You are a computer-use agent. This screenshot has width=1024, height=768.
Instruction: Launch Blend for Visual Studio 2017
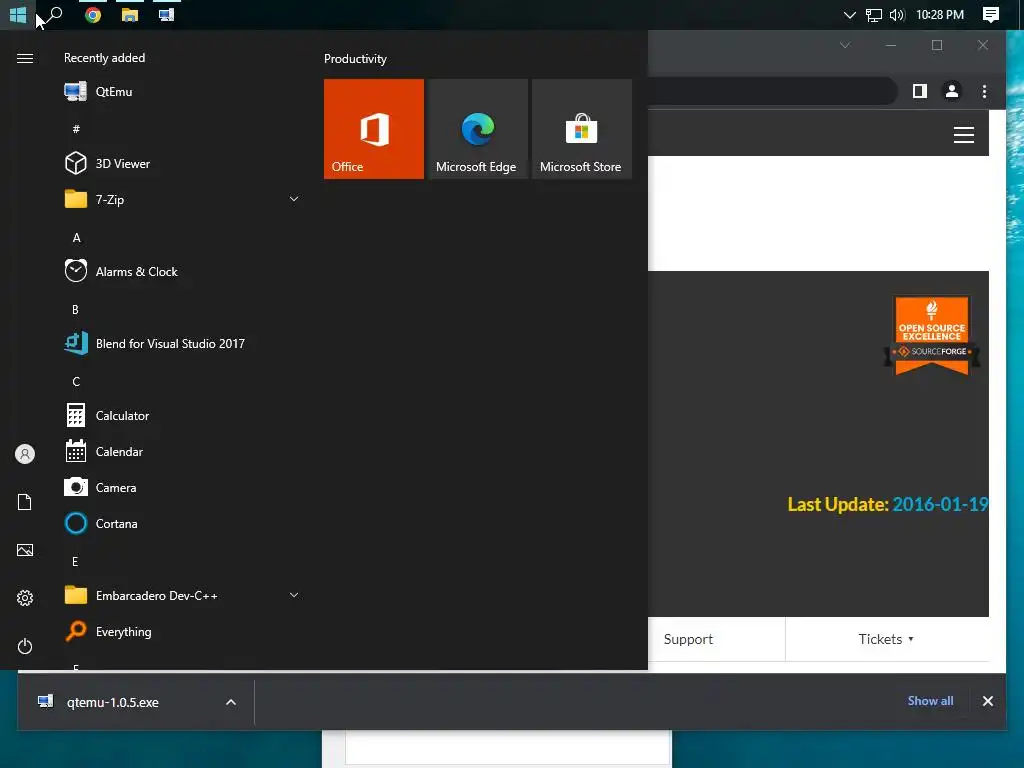(182, 344)
